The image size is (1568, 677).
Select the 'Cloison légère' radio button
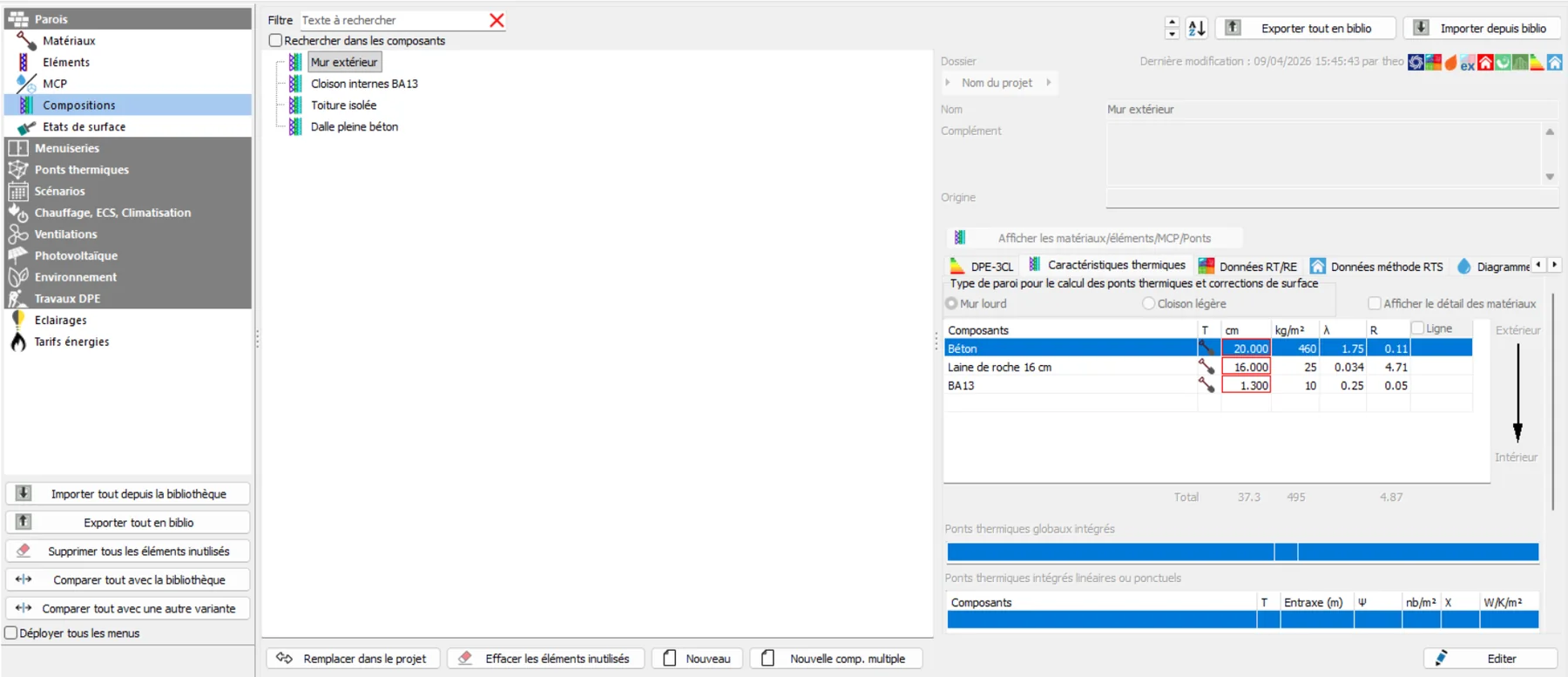[x=1149, y=303]
